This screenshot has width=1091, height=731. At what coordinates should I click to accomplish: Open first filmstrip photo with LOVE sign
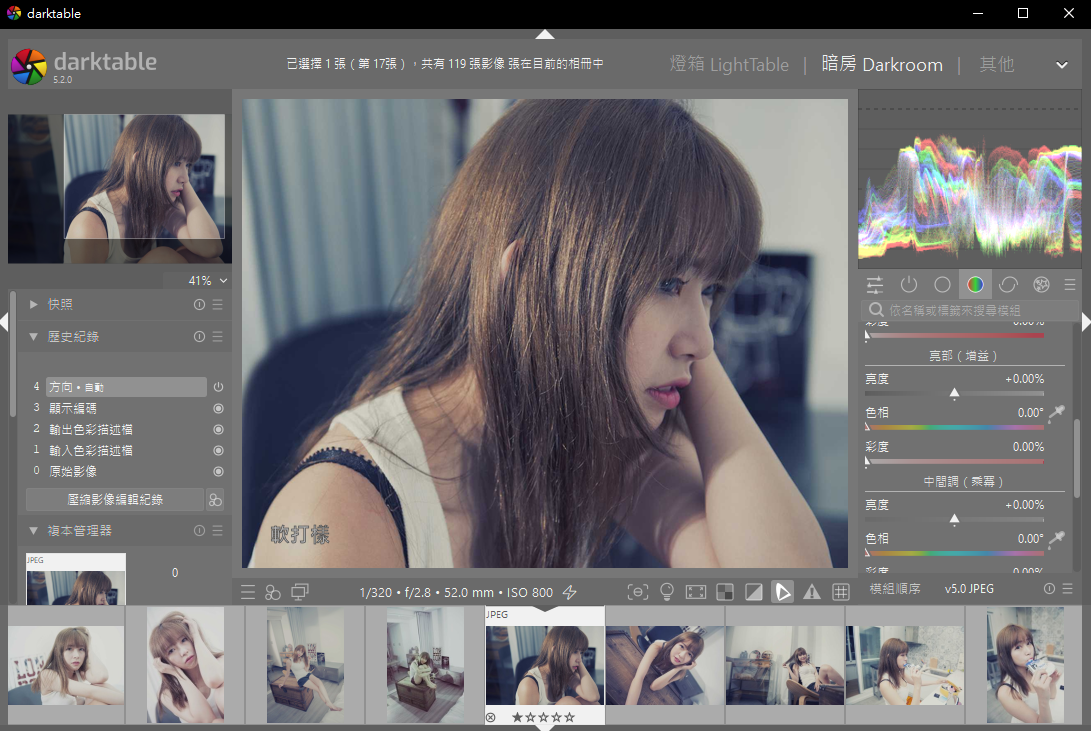click(x=66, y=665)
